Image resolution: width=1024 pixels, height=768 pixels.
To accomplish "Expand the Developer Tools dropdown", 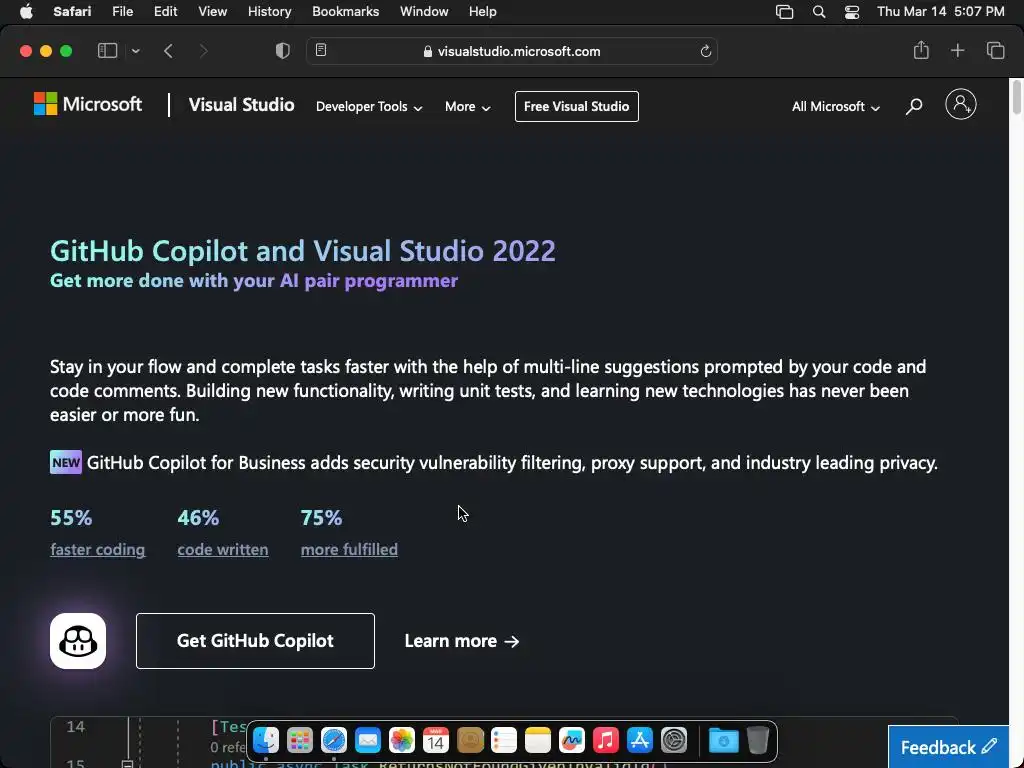I will (369, 106).
